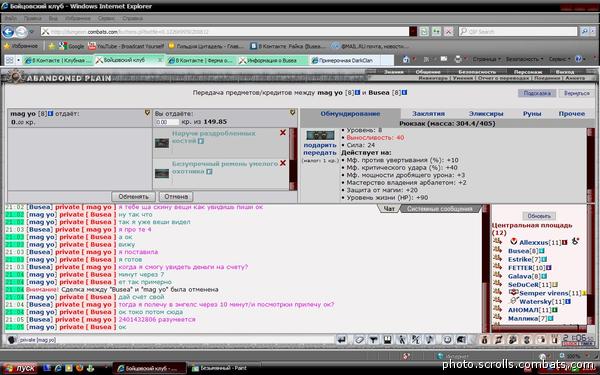Remove Наручи раздробленных костей with red X
This screenshot has height=375, width=600.
(x=283, y=133)
